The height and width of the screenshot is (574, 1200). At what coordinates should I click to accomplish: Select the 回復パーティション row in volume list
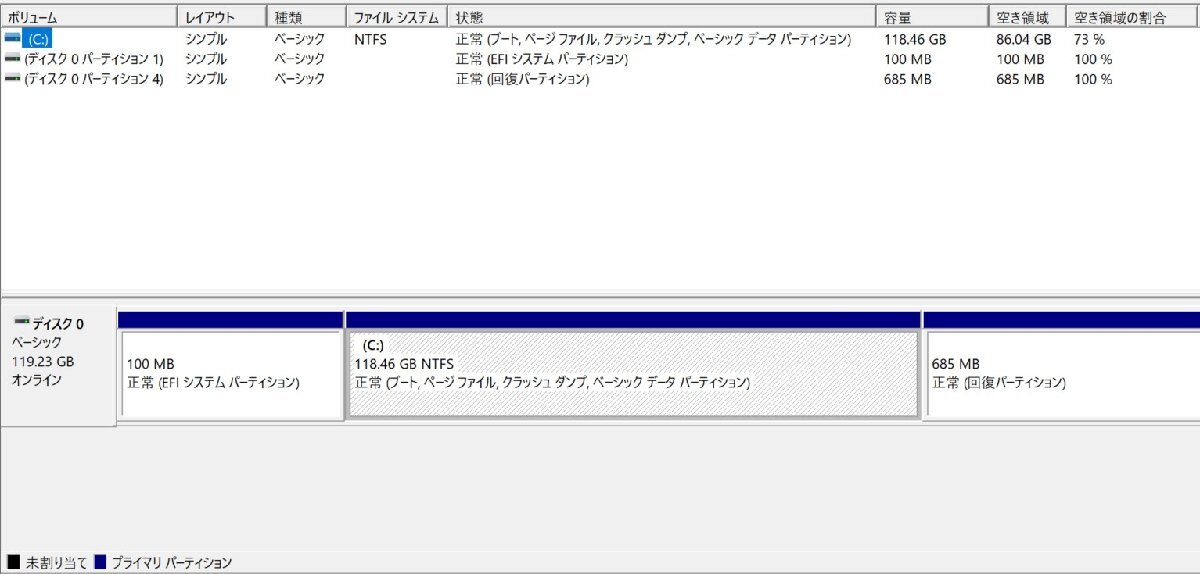[x=600, y=79]
